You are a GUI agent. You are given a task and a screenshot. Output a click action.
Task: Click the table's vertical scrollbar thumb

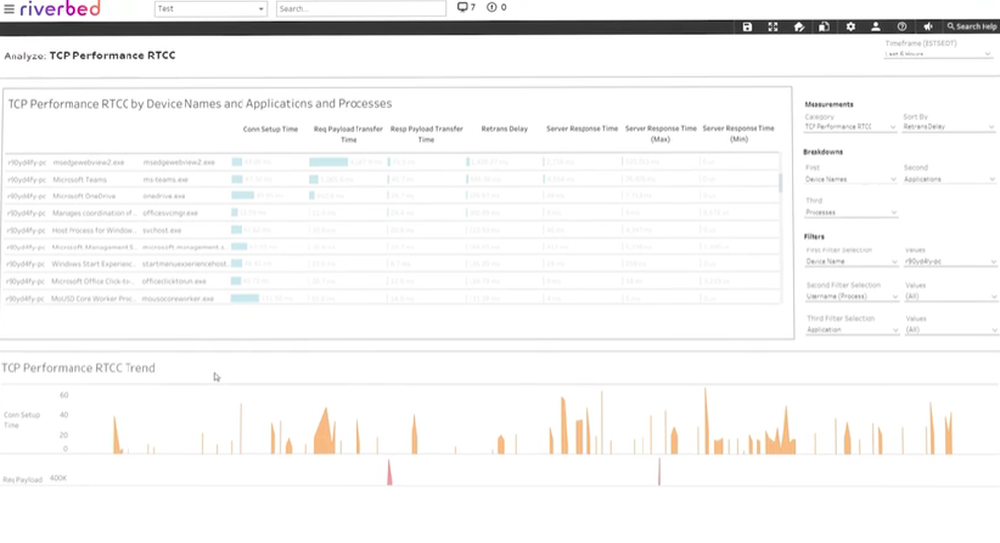point(780,182)
